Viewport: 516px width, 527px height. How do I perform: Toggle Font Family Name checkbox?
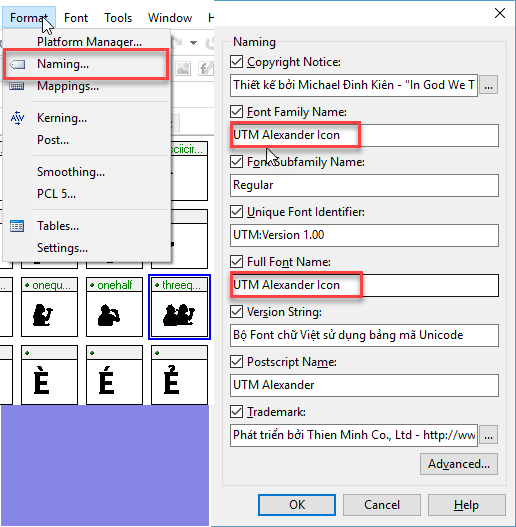(x=237, y=112)
